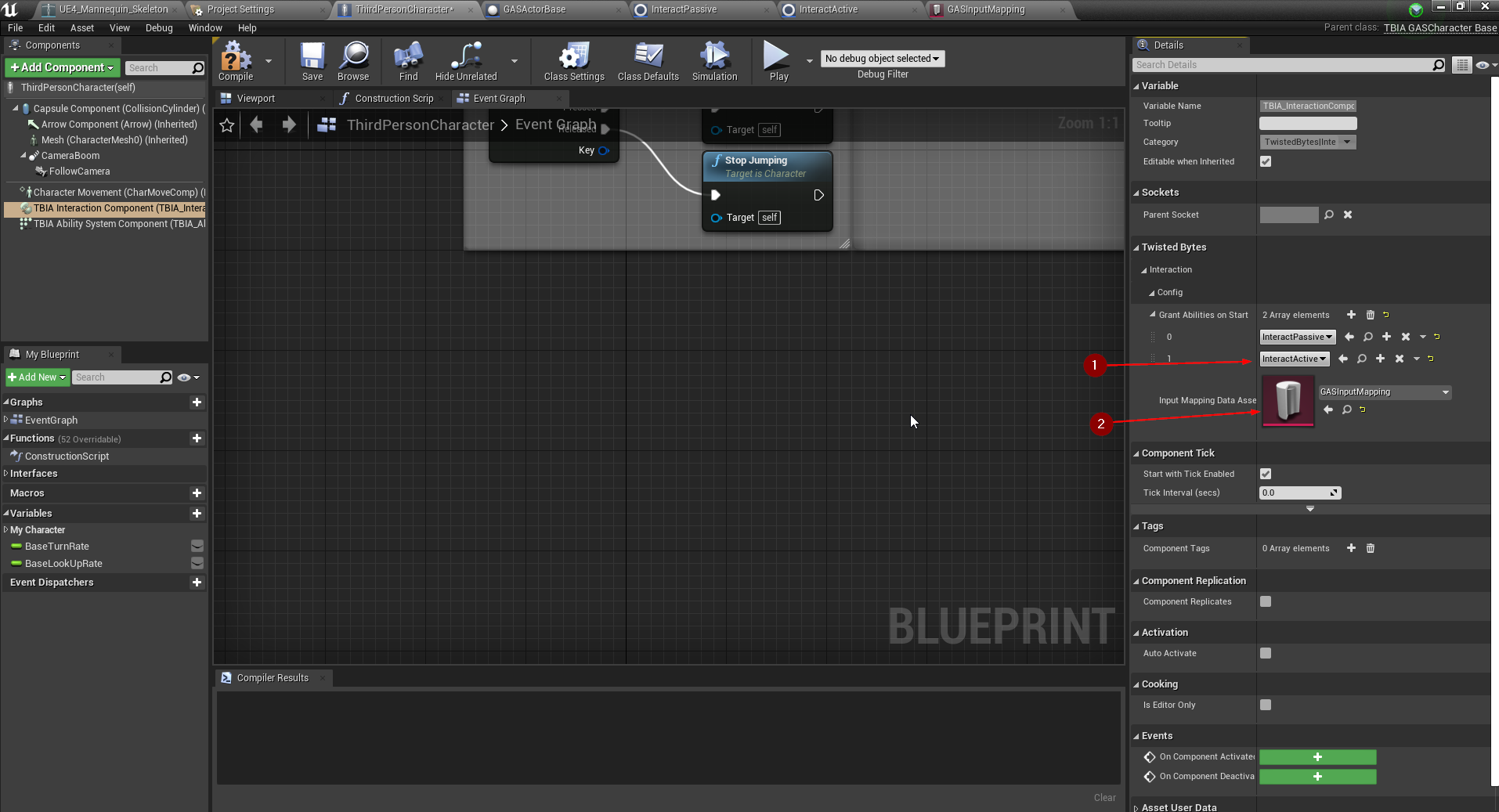Open Play options dropdown arrow
The width and height of the screenshot is (1499, 812).
[809, 60]
